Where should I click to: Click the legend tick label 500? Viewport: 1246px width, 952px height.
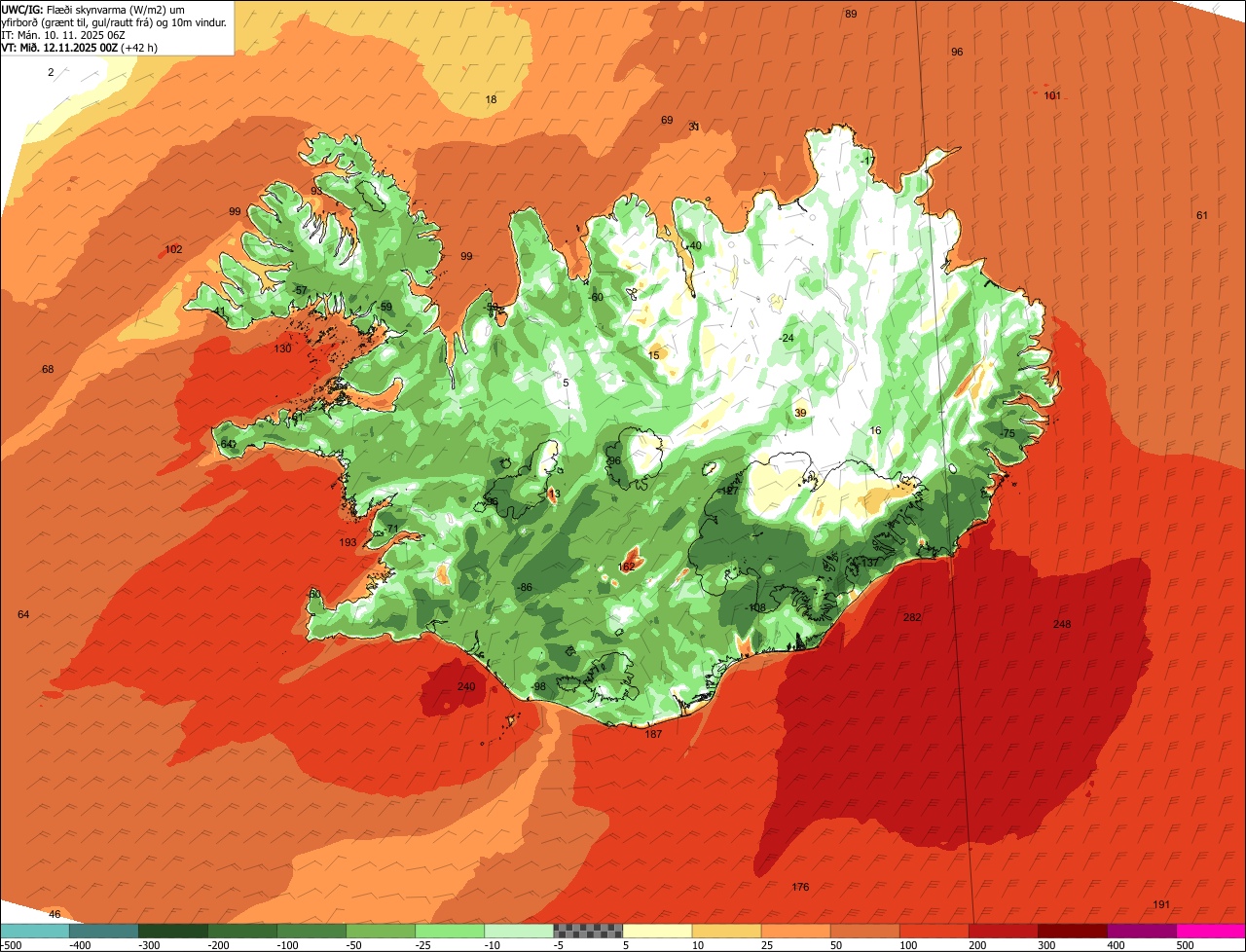point(1185,944)
